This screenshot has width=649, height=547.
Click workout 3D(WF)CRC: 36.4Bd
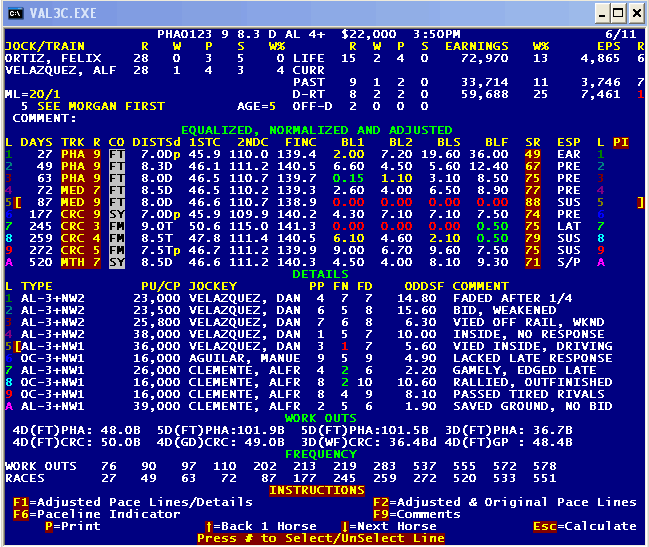click(369, 442)
